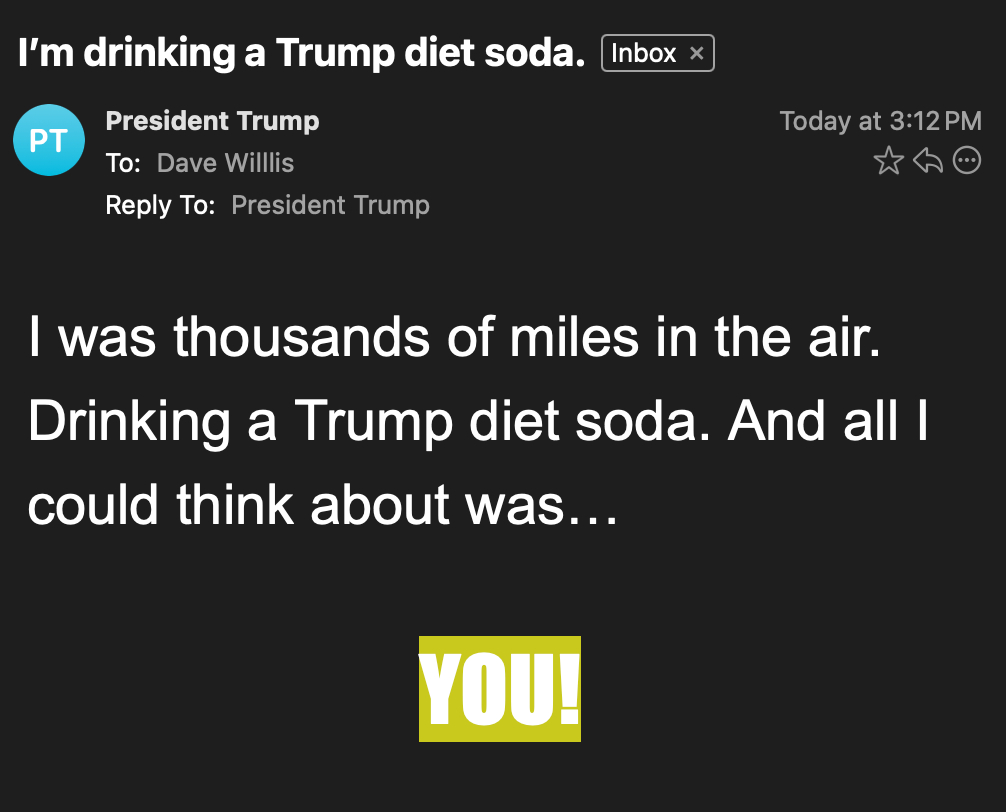Click the body text "could think about was…"
The image size is (1006, 812).
pos(323,506)
